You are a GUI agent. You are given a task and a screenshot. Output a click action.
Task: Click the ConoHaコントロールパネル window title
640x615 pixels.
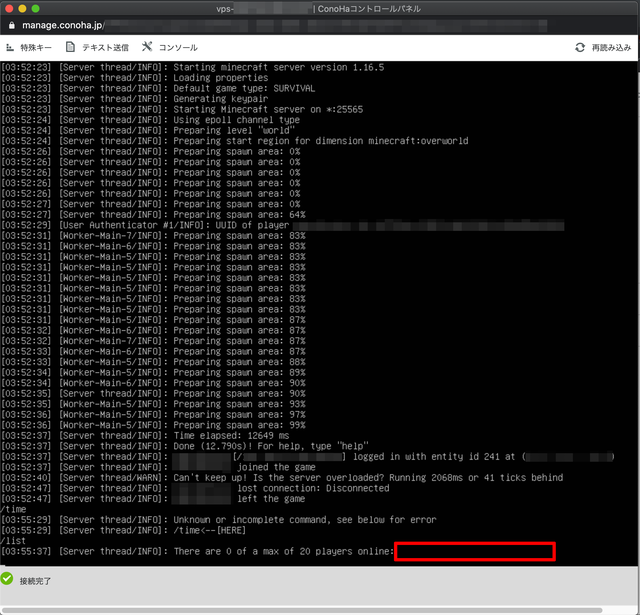coord(370,8)
